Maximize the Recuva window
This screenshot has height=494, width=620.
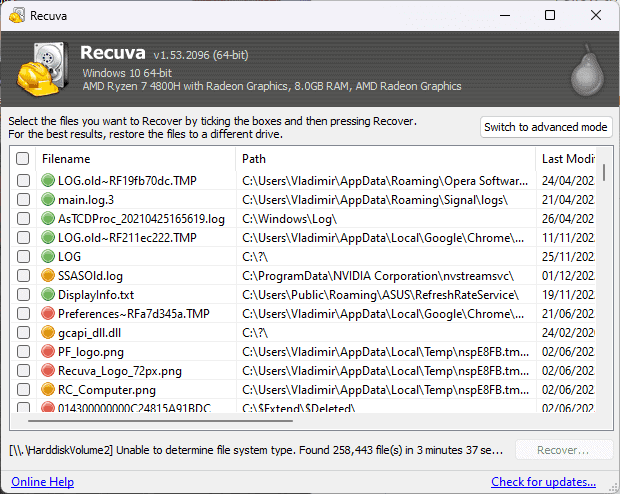pos(550,15)
